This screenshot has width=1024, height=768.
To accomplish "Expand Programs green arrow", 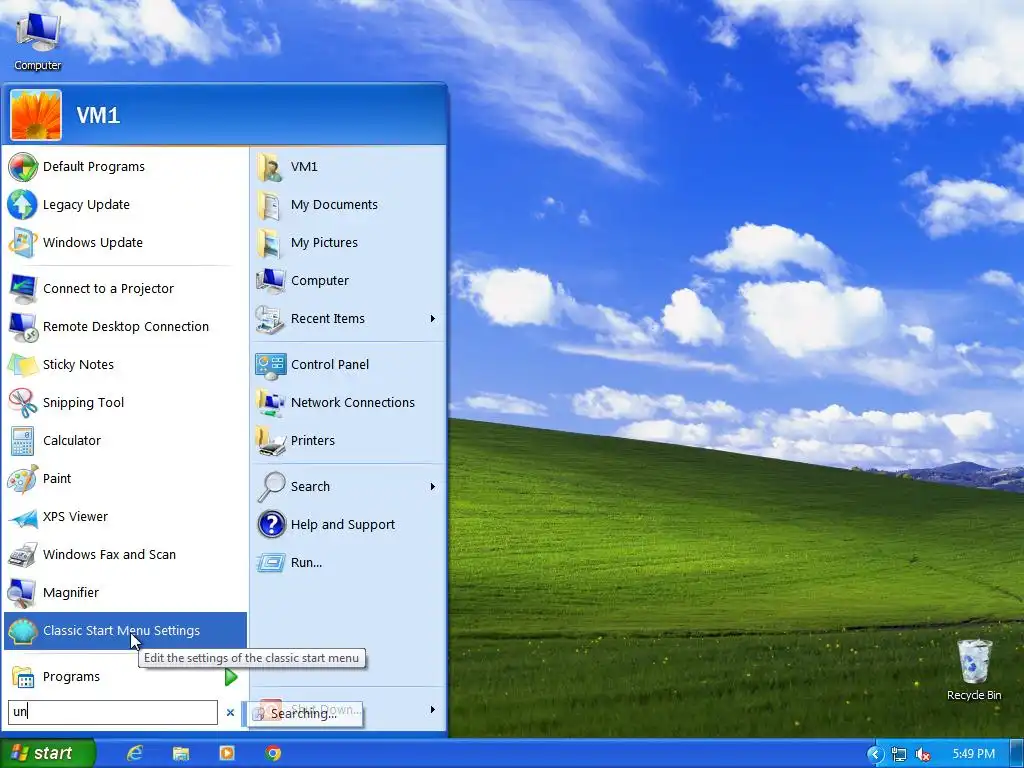I will click(231, 677).
